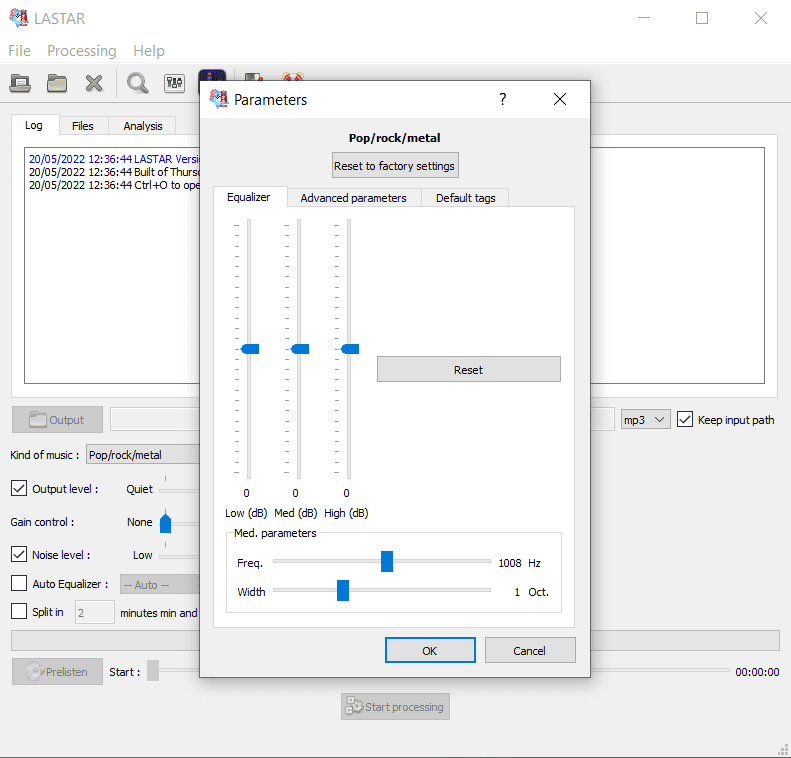Click the High (dB) slider handle
This screenshot has width=791, height=758.
click(350, 349)
